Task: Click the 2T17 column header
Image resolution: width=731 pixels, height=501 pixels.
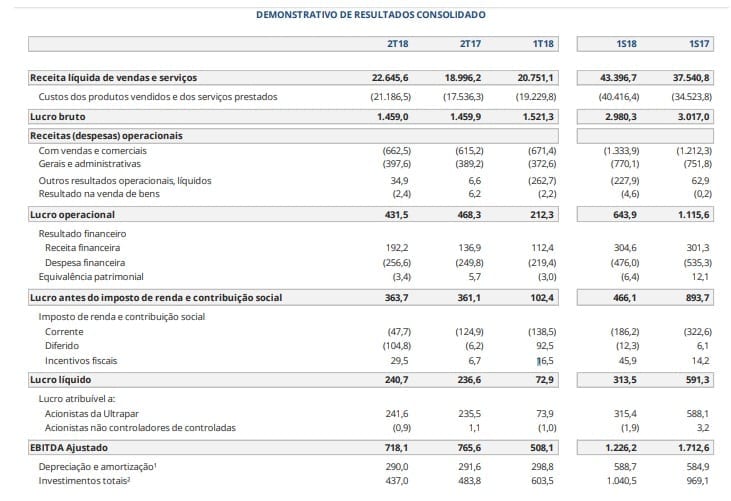Action: 470,44
